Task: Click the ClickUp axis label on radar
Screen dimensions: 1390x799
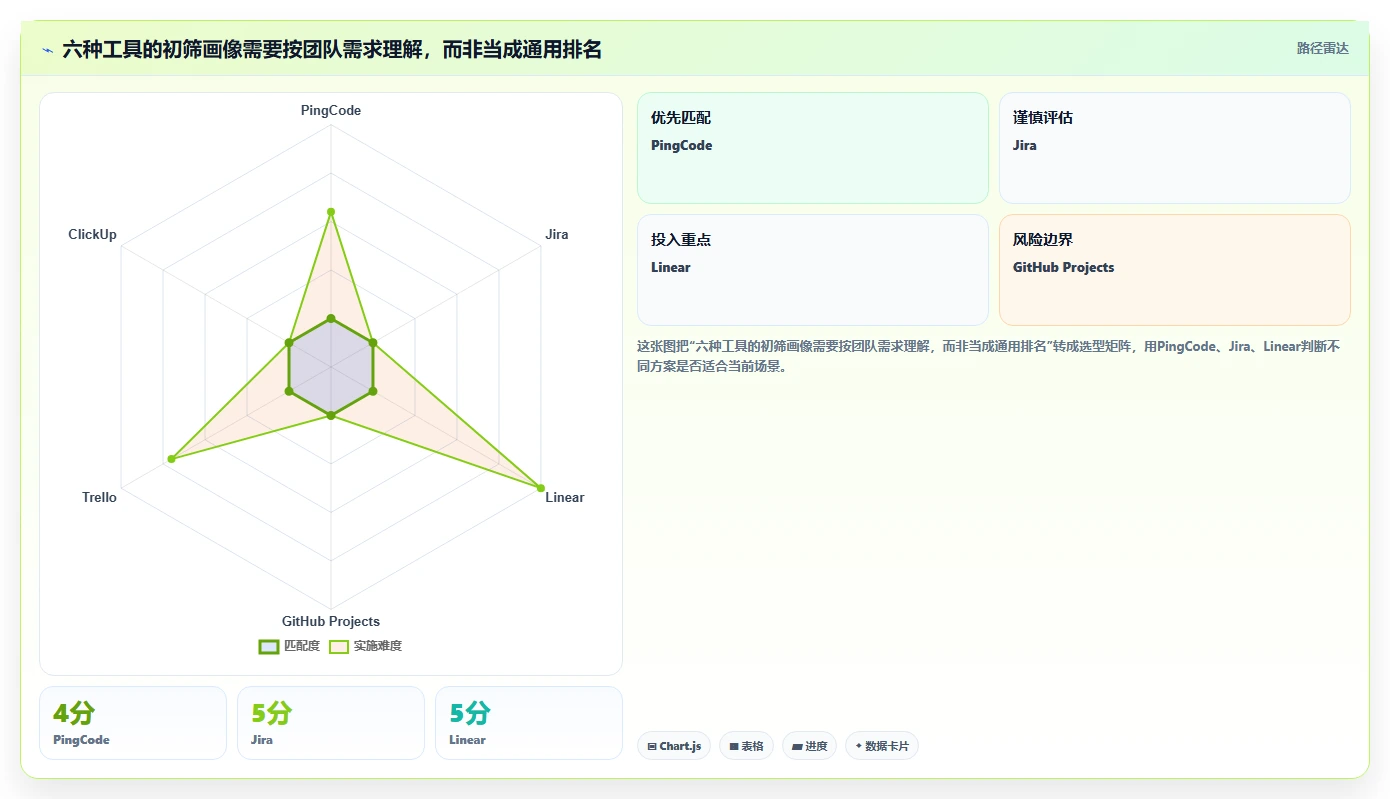Action: (x=92, y=235)
